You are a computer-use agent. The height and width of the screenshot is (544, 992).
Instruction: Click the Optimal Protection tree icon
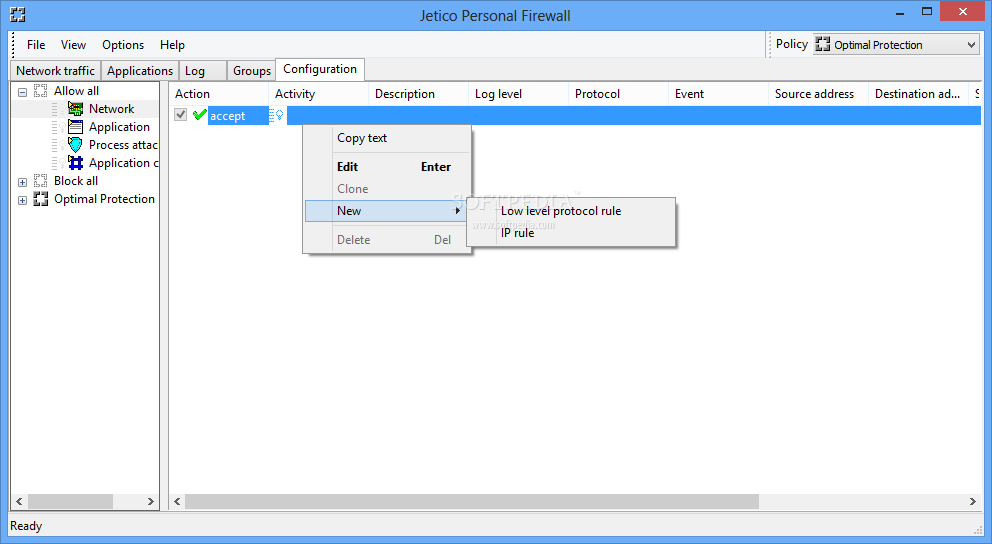click(x=40, y=199)
